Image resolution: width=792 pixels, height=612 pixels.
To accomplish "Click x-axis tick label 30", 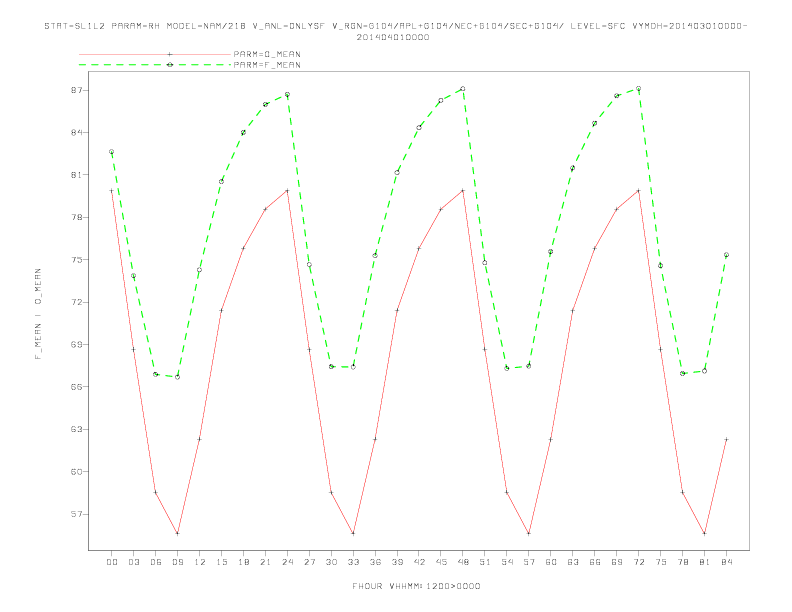I will 331,562.
